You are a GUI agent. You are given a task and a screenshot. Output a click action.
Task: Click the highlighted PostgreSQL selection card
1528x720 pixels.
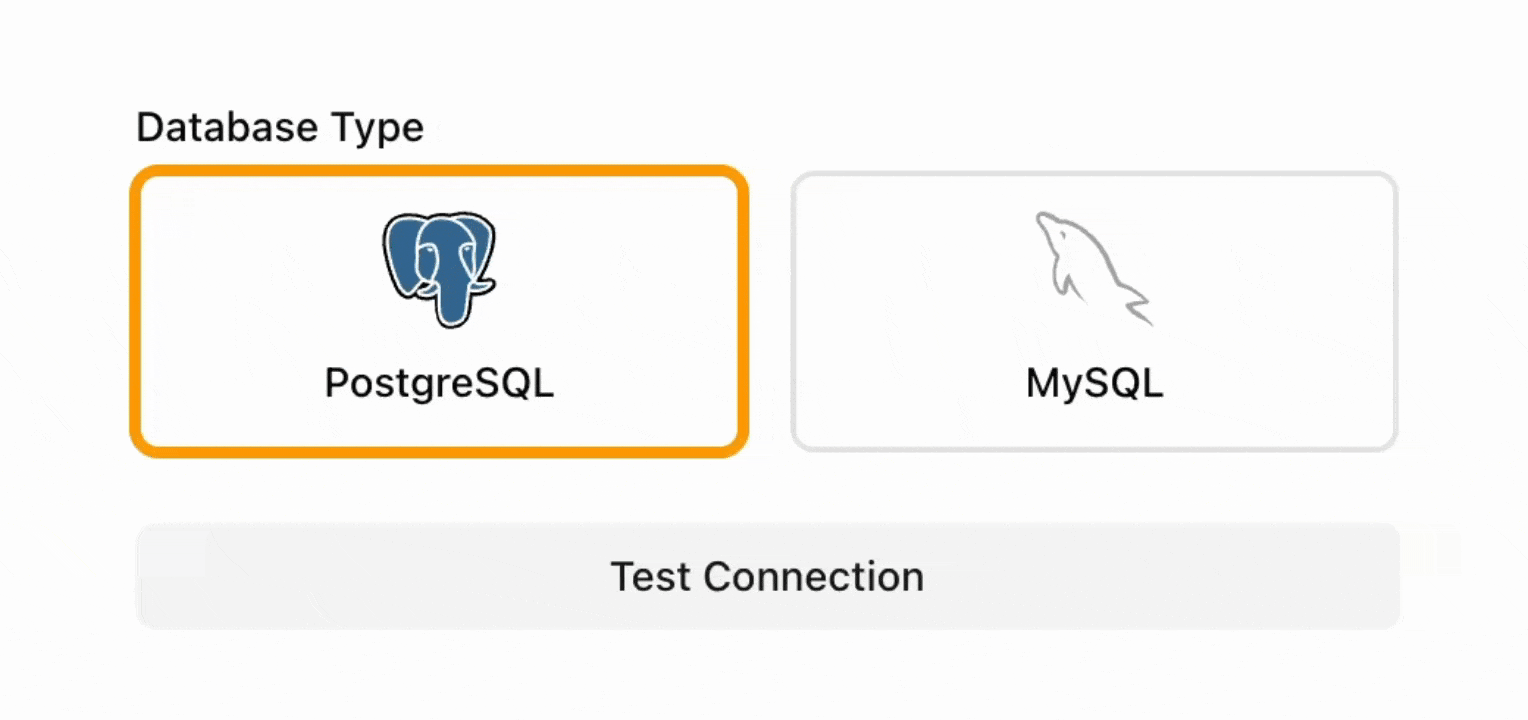click(x=439, y=310)
